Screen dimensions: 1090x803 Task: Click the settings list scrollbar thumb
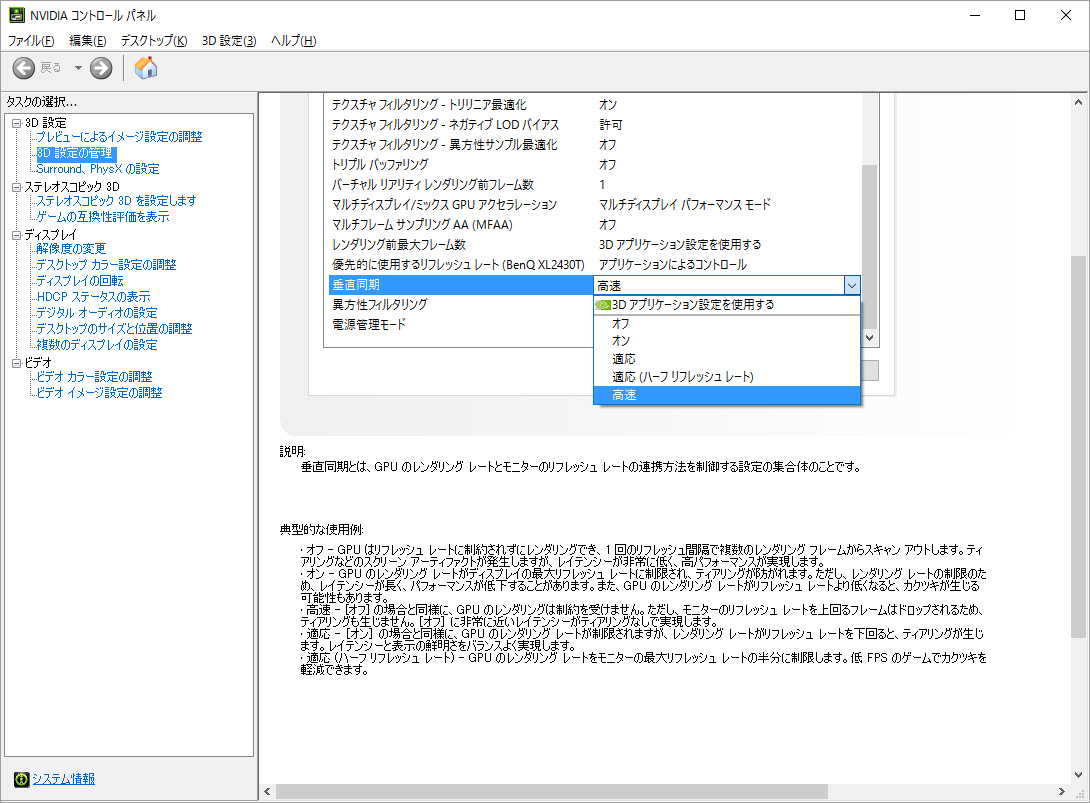[x=870, y=247]
